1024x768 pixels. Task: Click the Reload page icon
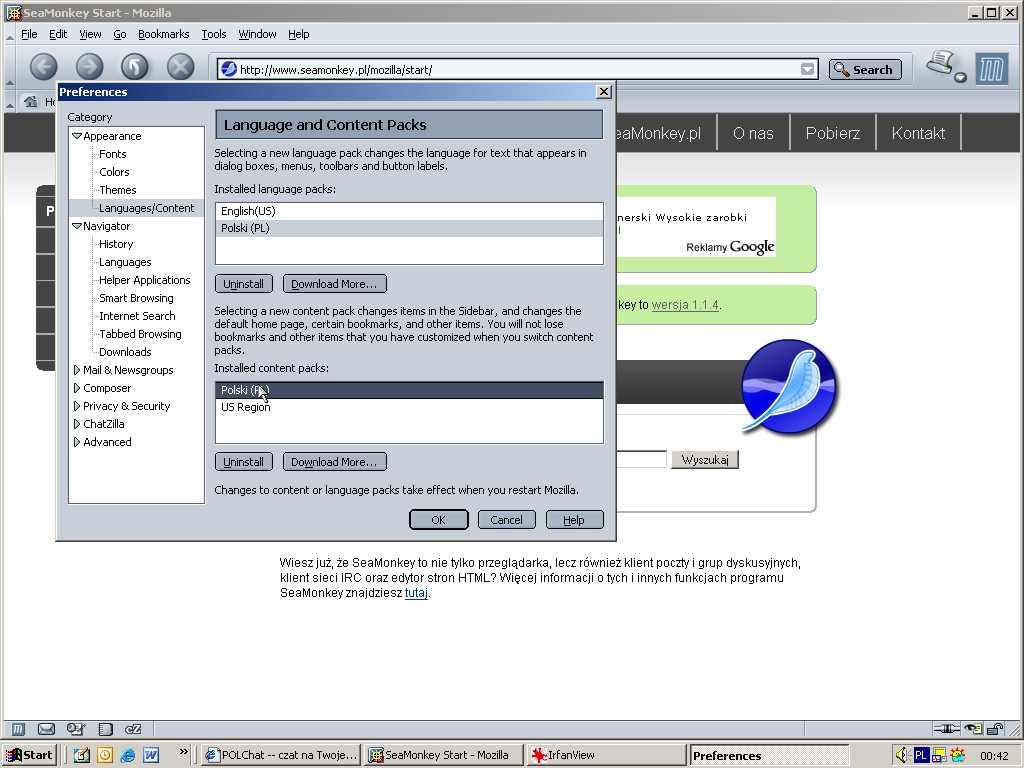pos(135,67)
